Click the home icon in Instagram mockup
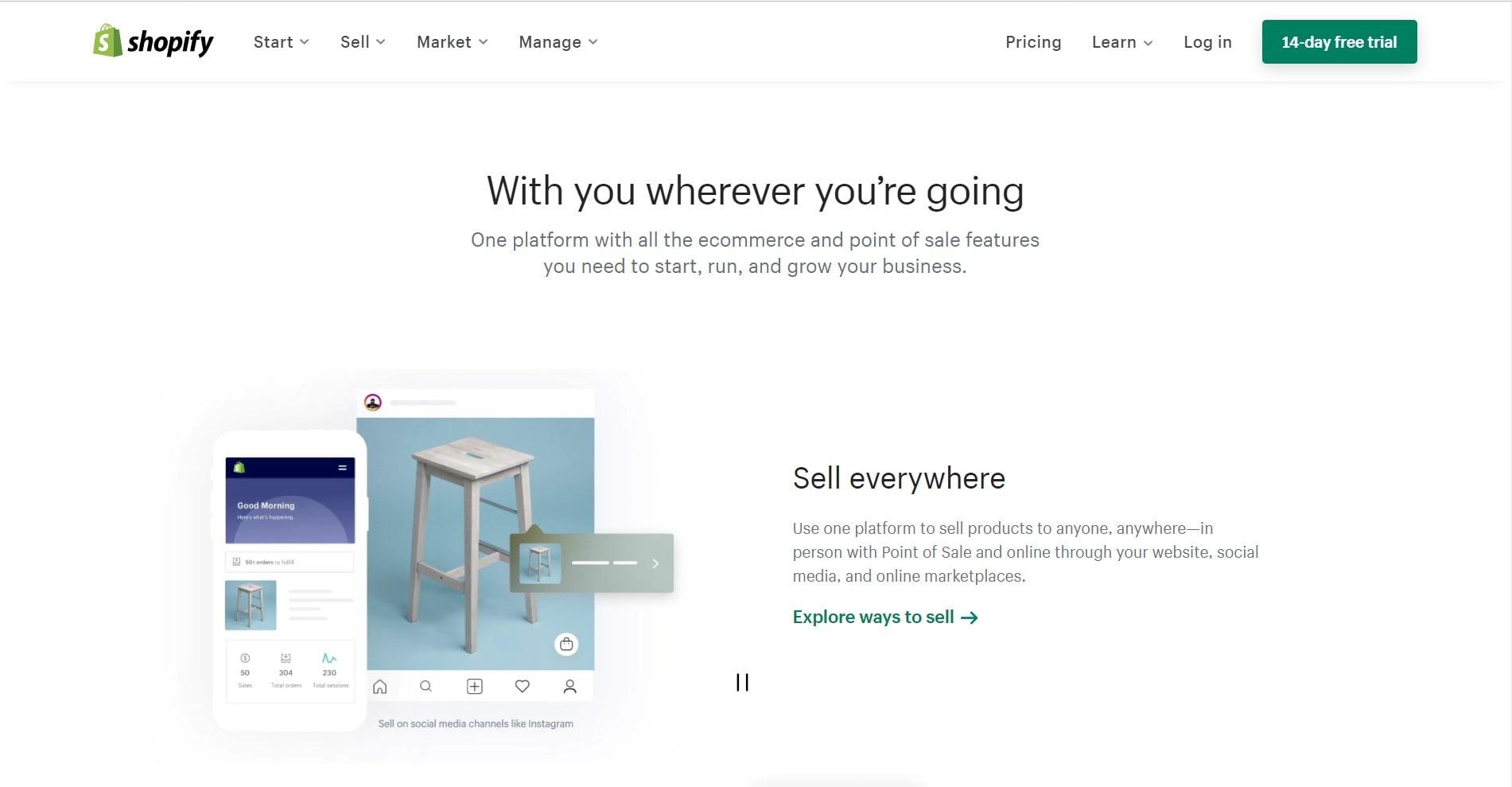1512x787 pixels. 380,686
